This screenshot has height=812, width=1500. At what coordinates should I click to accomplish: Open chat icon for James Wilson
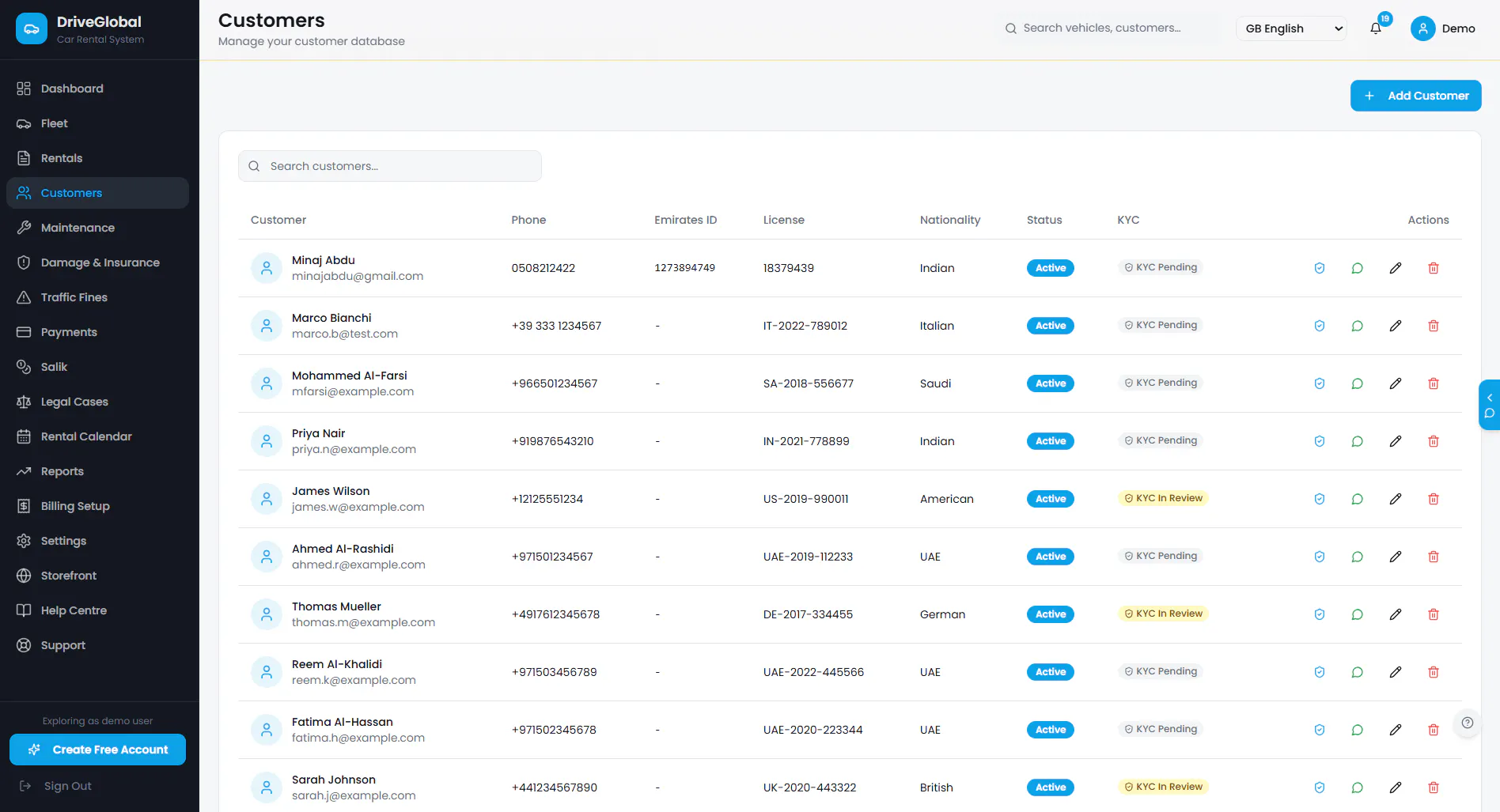tap(1357, 499)
